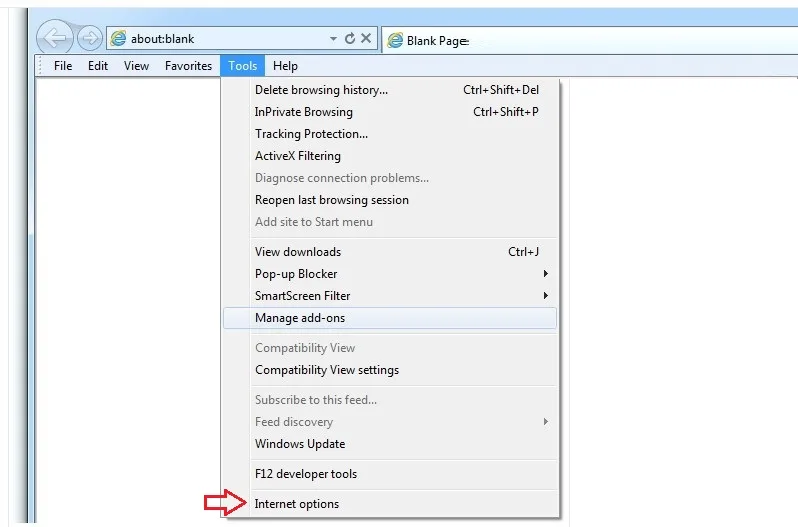This screenshot has height=527, width=798.
Task: Click the IE icon on Blank Page tab
Action: 395,40
